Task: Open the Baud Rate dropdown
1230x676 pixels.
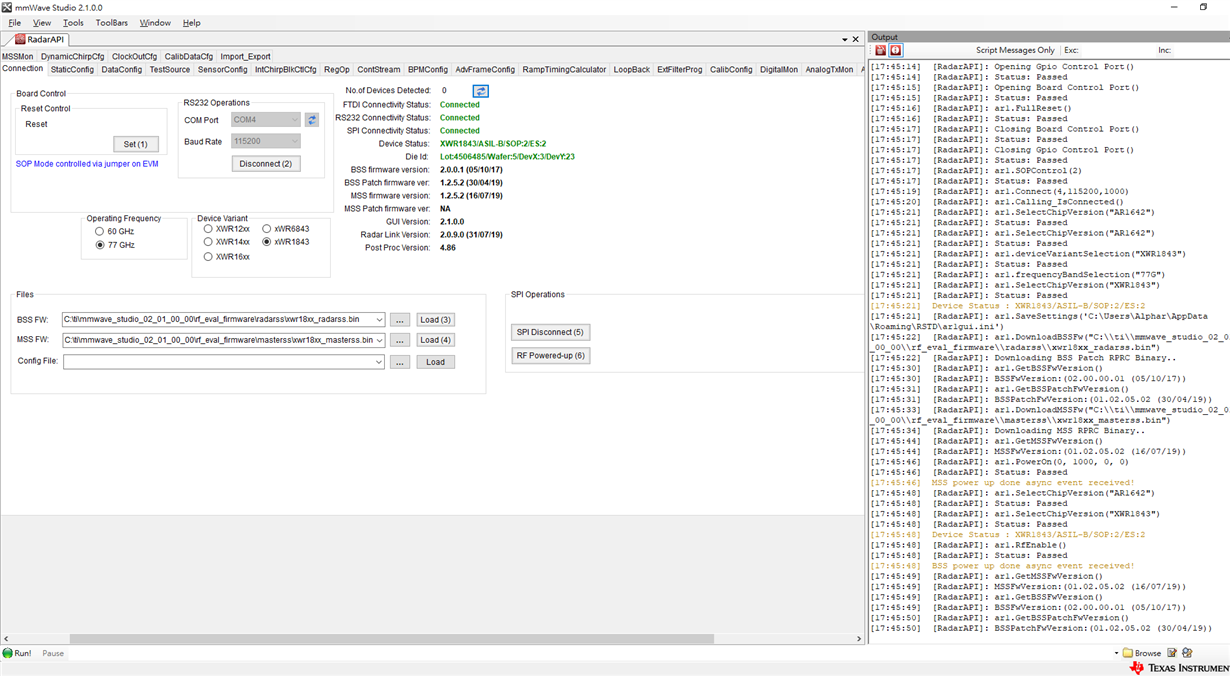Action: [x=294, y=142]
